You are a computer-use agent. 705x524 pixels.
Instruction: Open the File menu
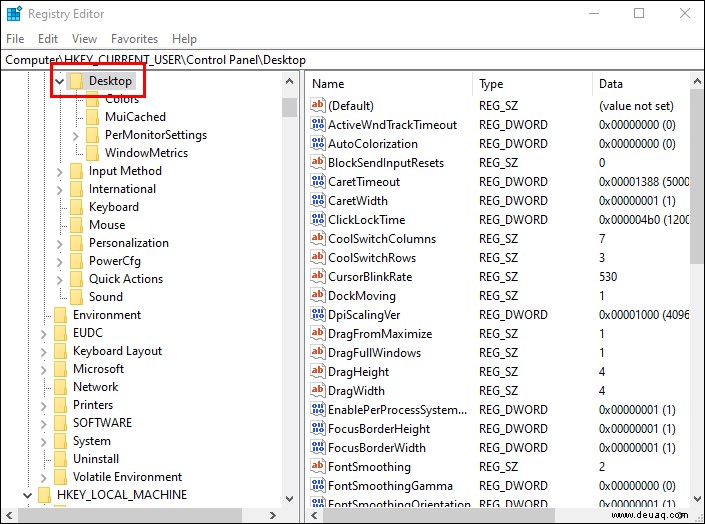click(x=15, y=39)
